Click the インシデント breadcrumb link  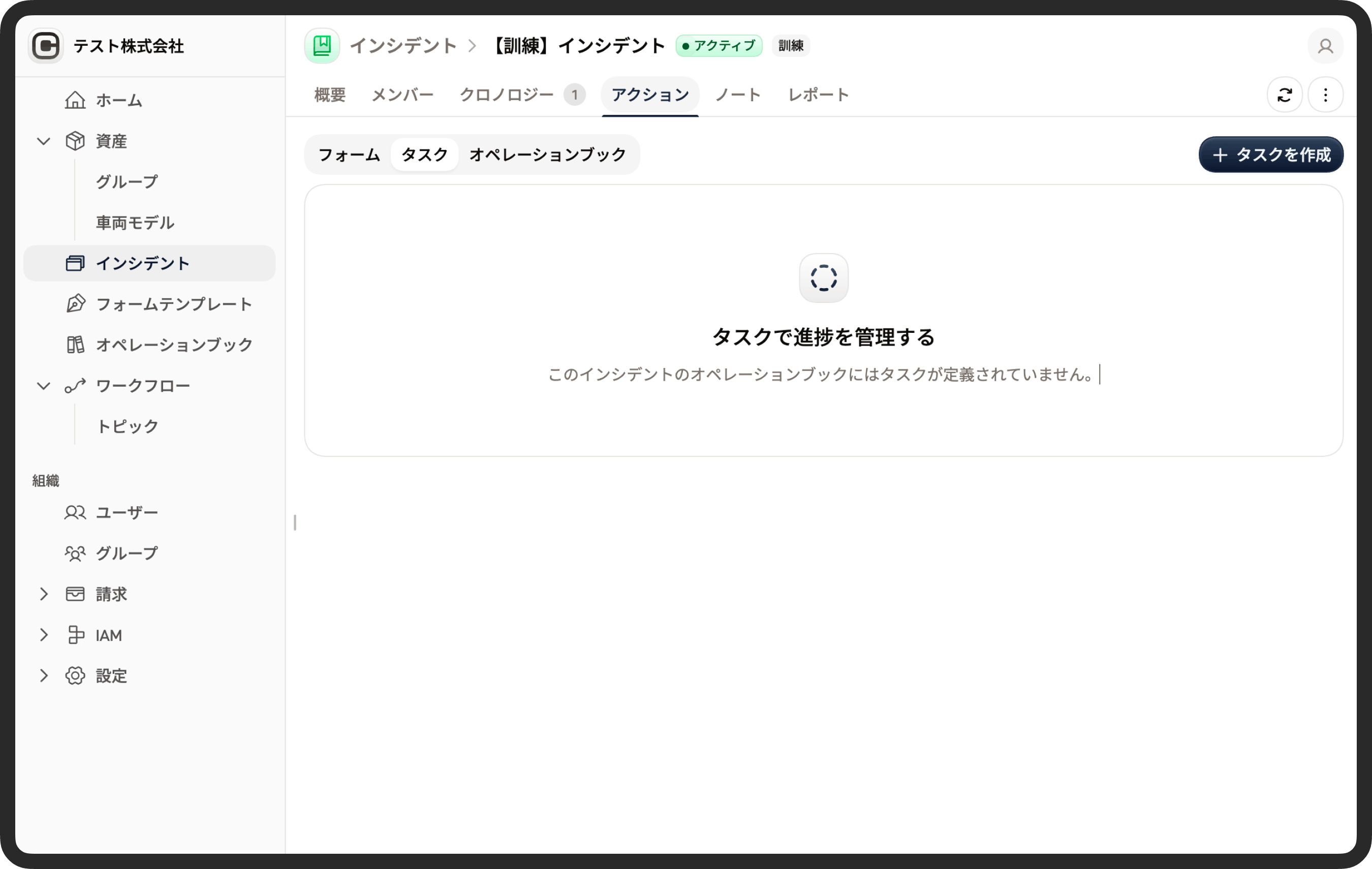coord(403,46)
